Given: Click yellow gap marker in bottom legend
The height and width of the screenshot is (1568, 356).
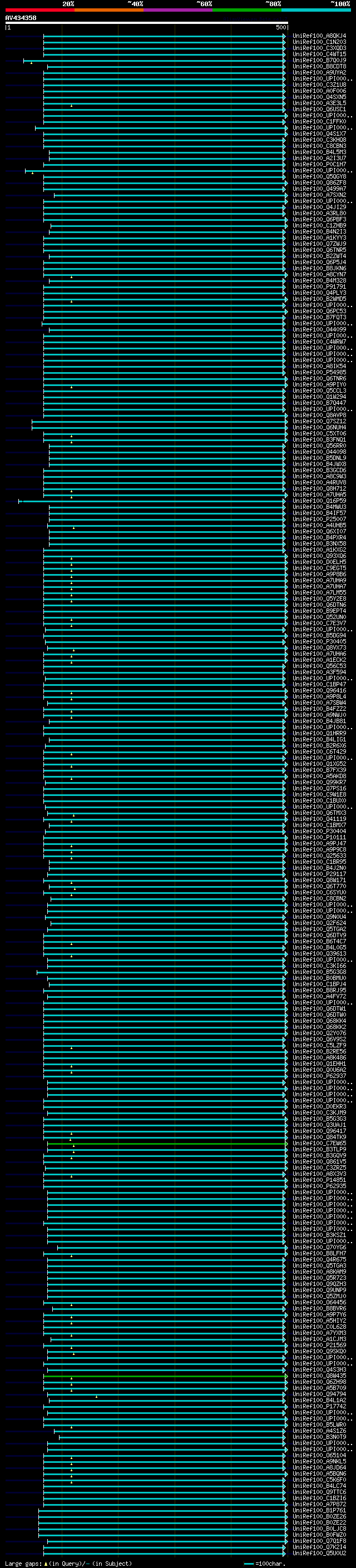Looking at the screenshot, I should pyautogui.click(x=46, y=1564).
